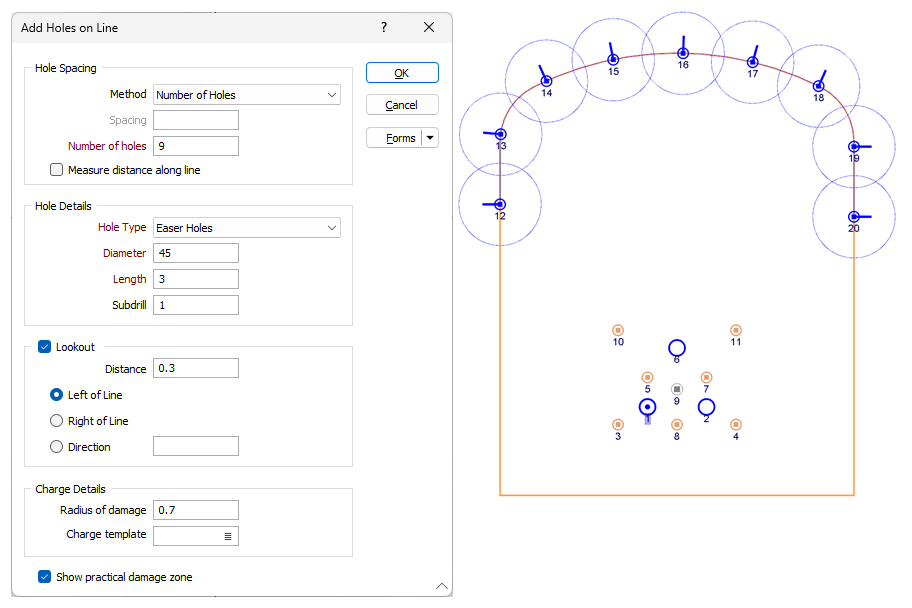Select the Left of Line radio option

point(56,395)
